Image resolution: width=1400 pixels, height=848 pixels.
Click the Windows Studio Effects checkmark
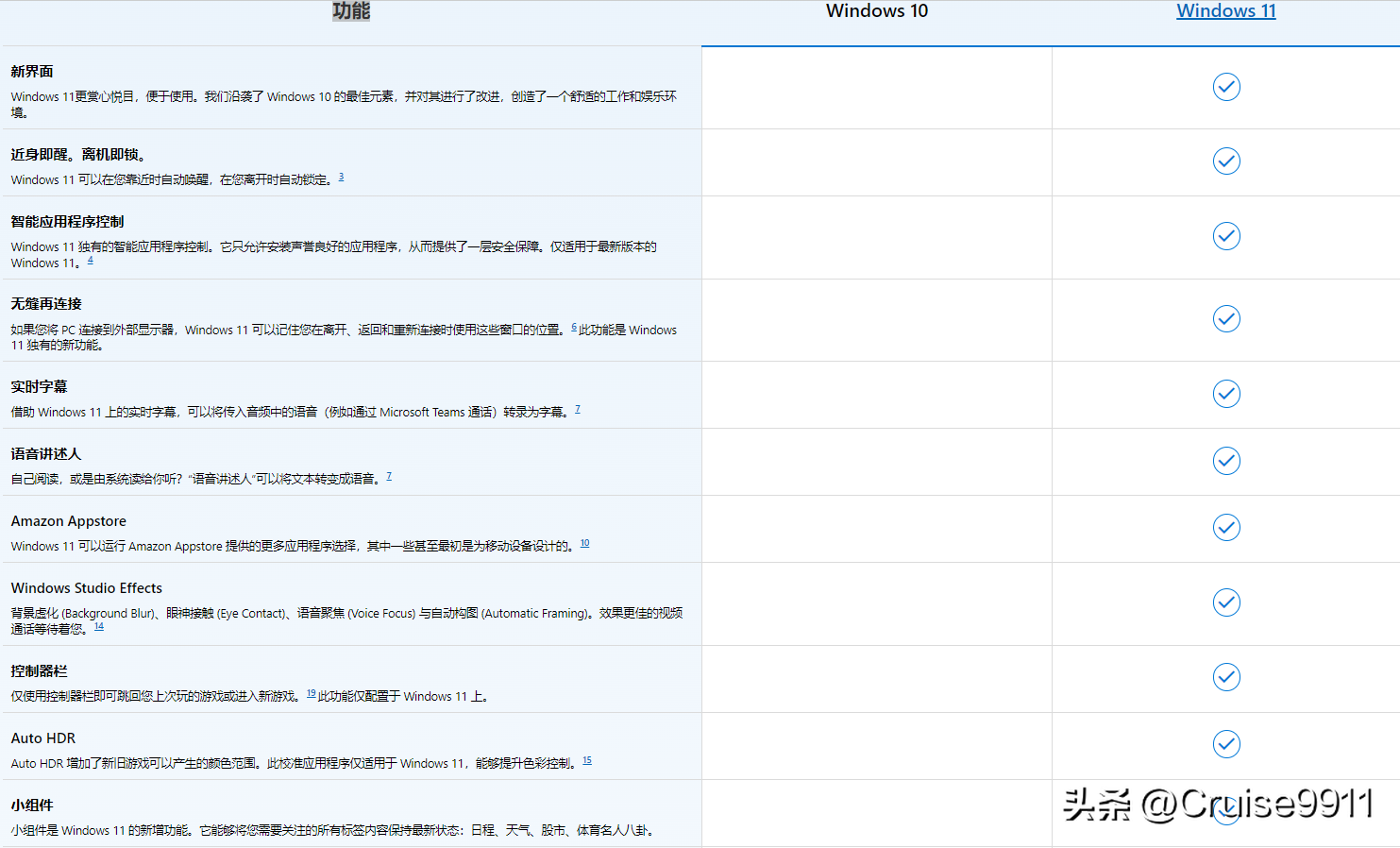1225,602
